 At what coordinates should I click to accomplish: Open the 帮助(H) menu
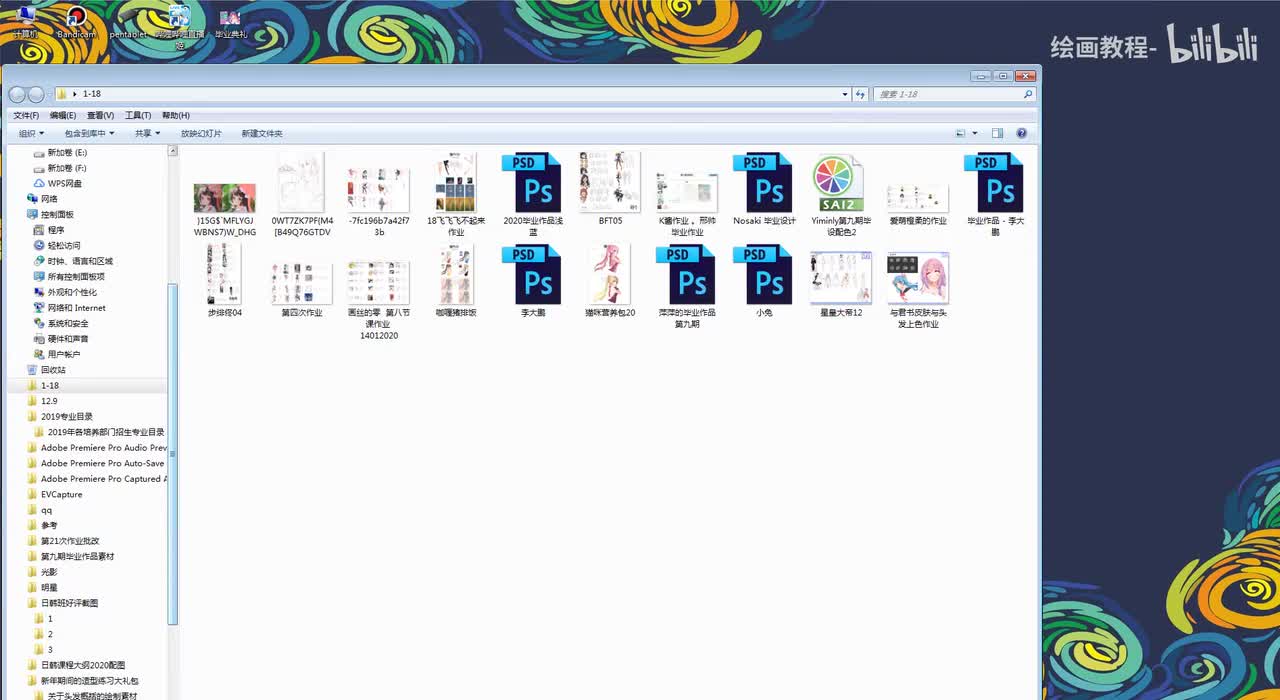176,115
